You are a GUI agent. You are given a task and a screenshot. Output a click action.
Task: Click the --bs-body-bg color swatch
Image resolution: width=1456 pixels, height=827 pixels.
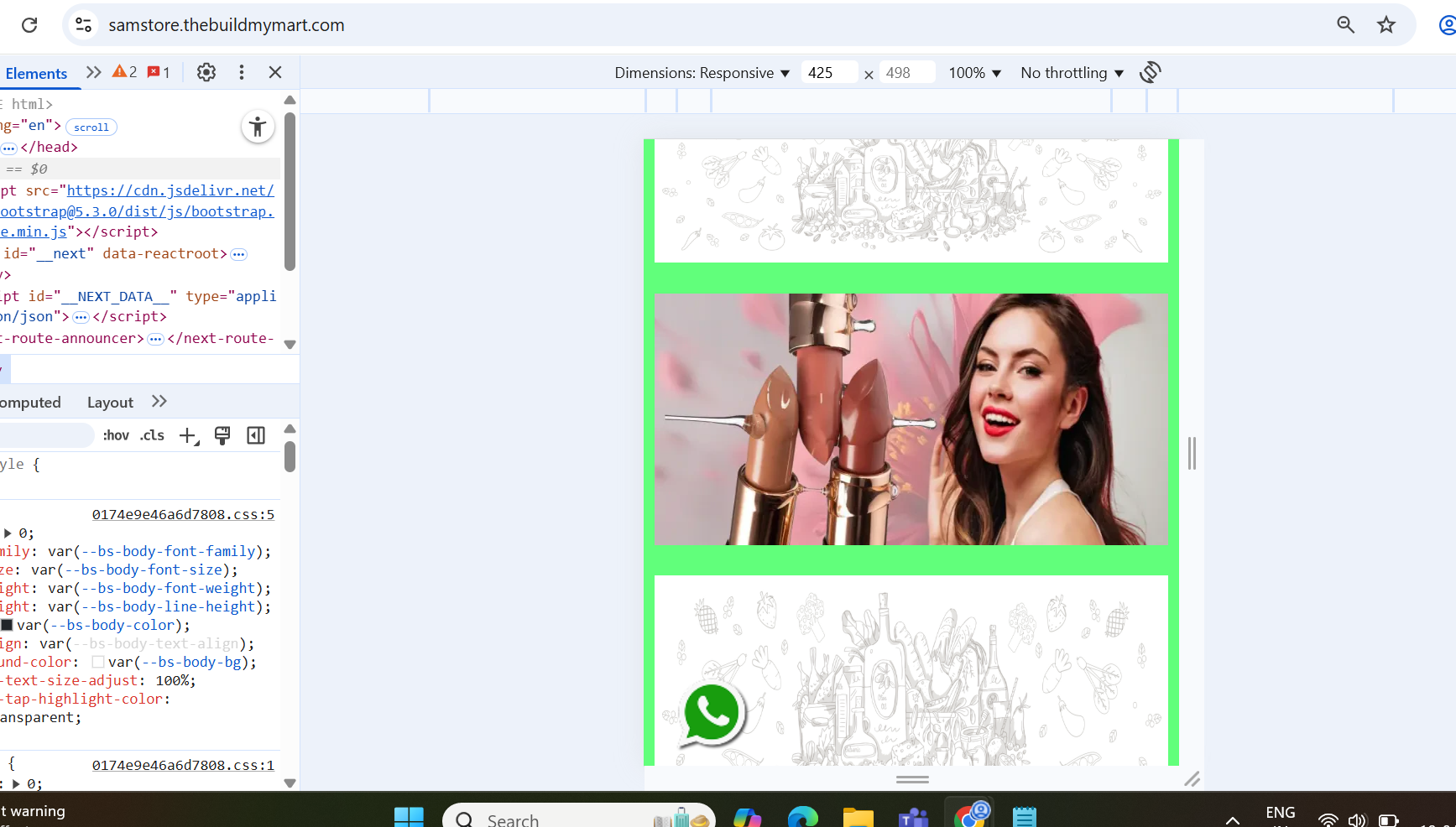pyautogui.click(x=98, y=662)
